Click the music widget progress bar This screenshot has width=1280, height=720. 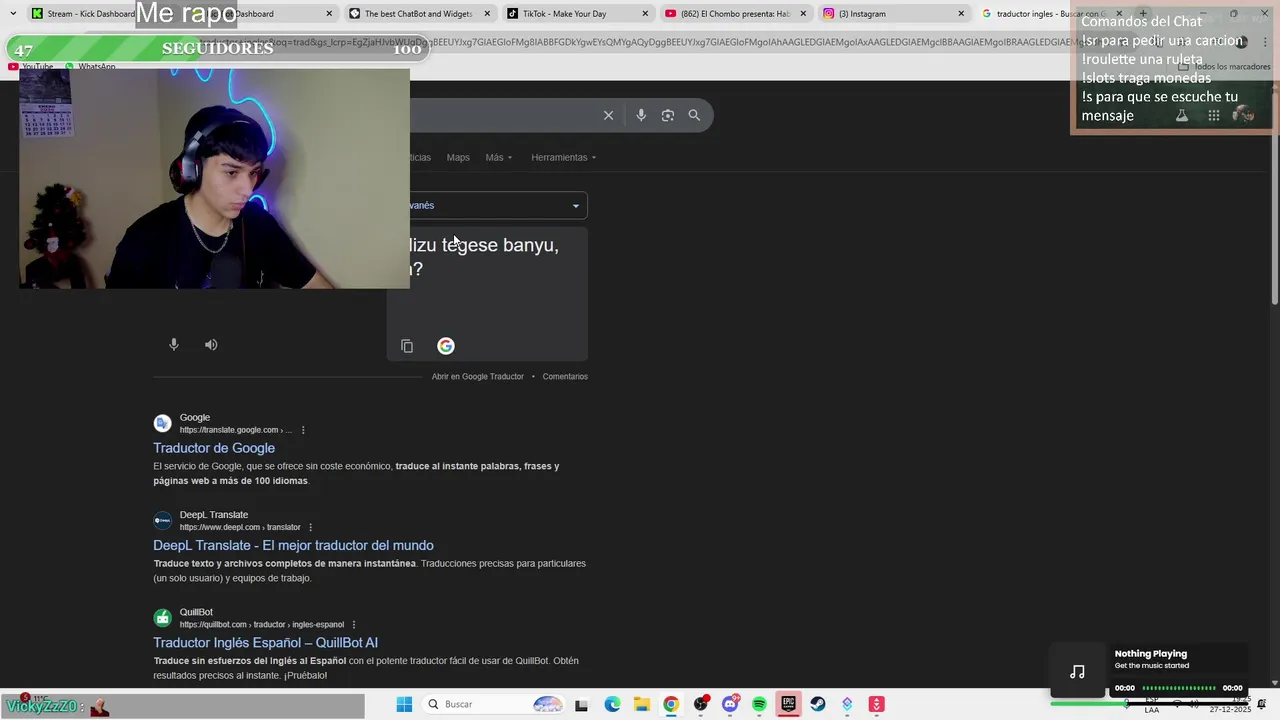tap(1179, 688)
